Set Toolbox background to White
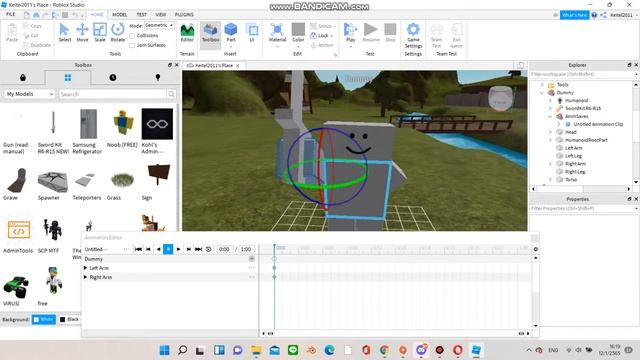 (x=44, y=319)
